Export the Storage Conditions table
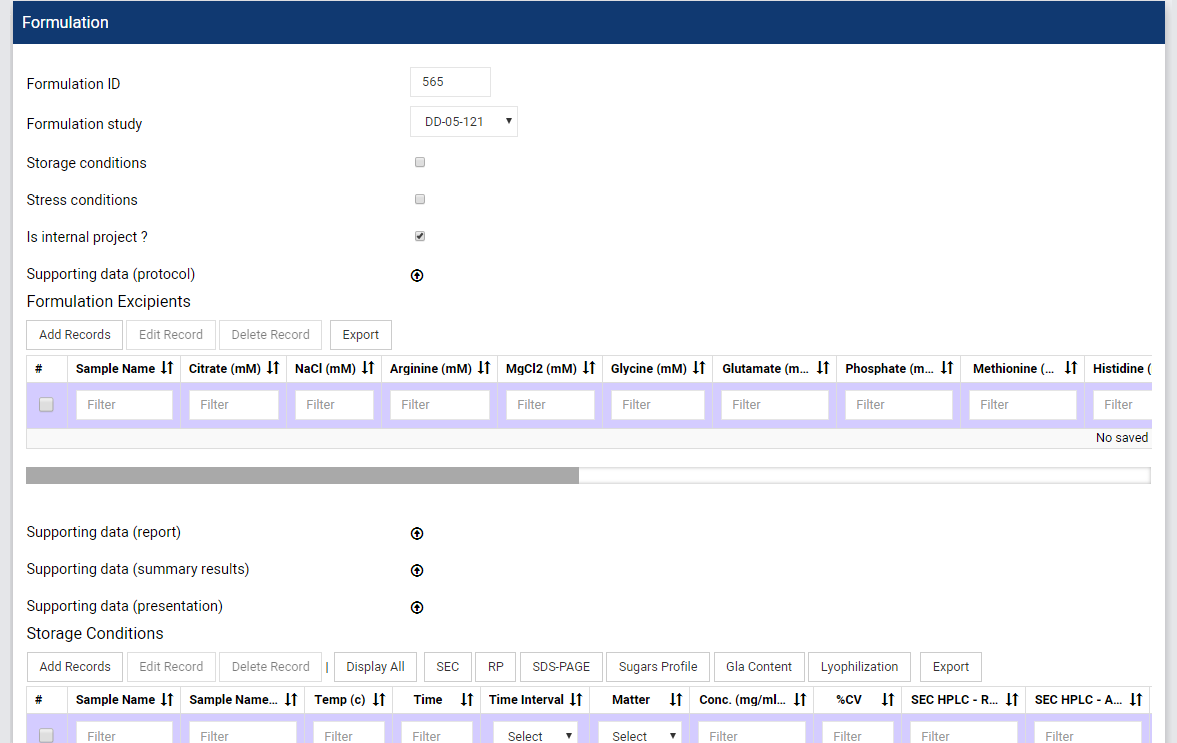The height and width of the screenshot is (743, 1177). (950, 667)
